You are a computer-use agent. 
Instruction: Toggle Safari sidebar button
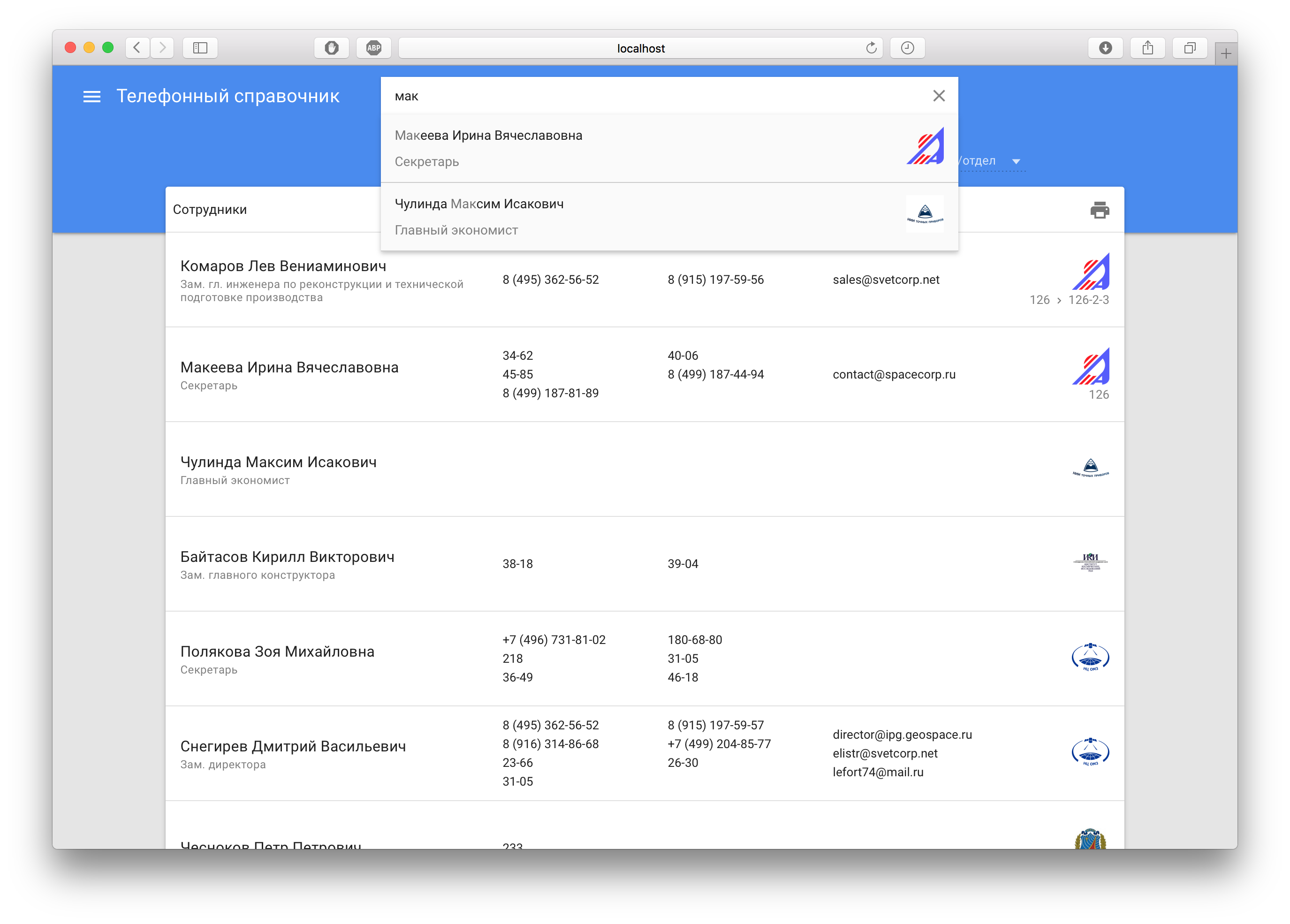tap(200, 48)
